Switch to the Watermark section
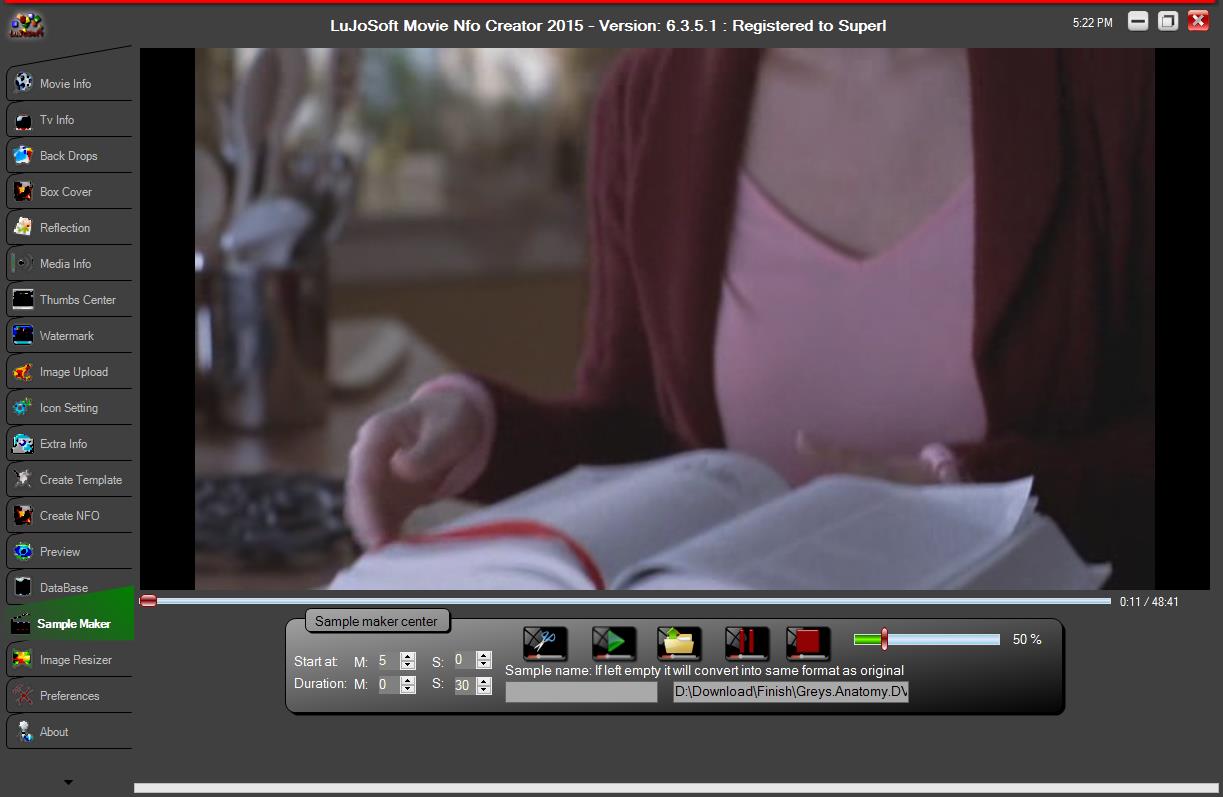 68,336
